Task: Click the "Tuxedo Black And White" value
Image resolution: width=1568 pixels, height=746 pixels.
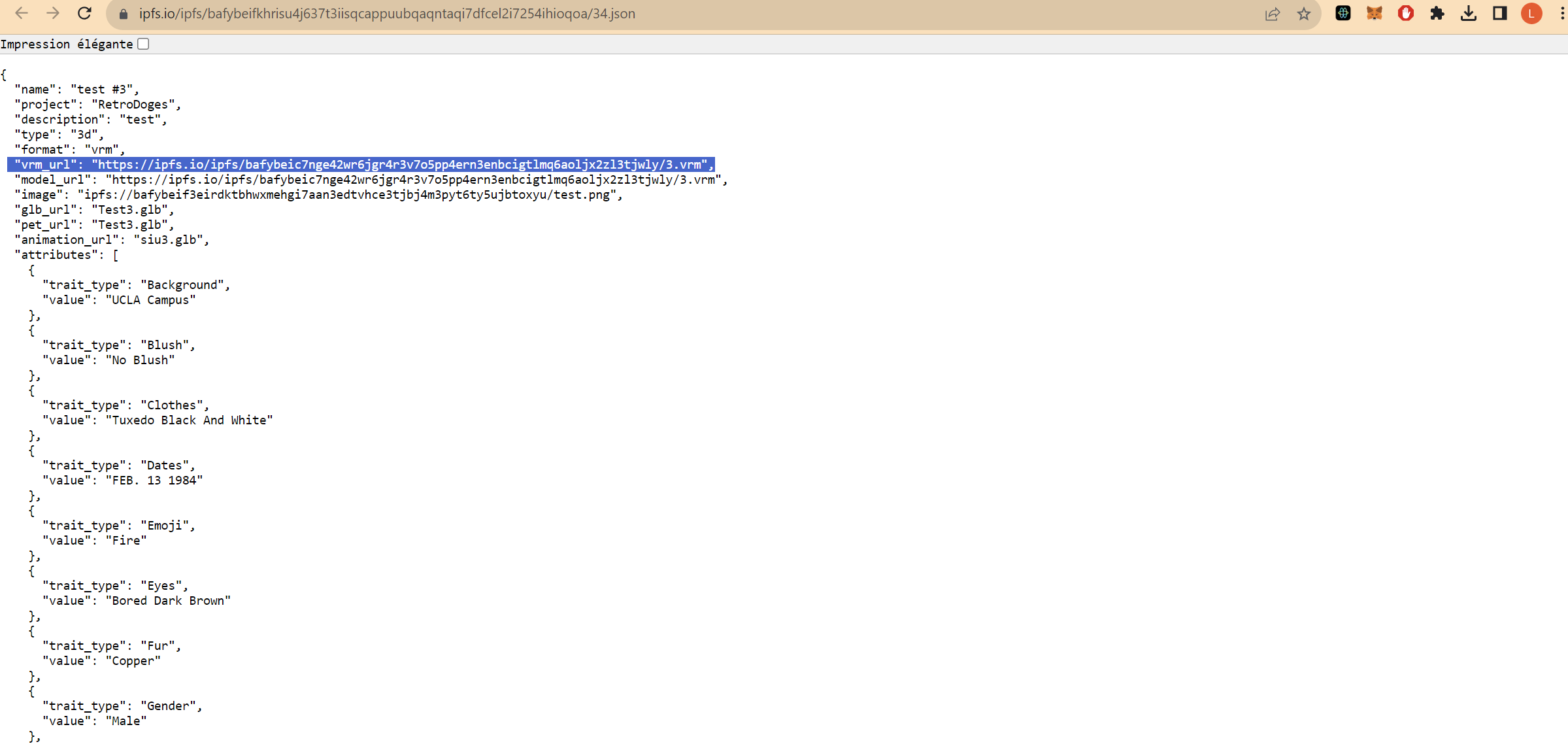Action: [x=190, y=420]
